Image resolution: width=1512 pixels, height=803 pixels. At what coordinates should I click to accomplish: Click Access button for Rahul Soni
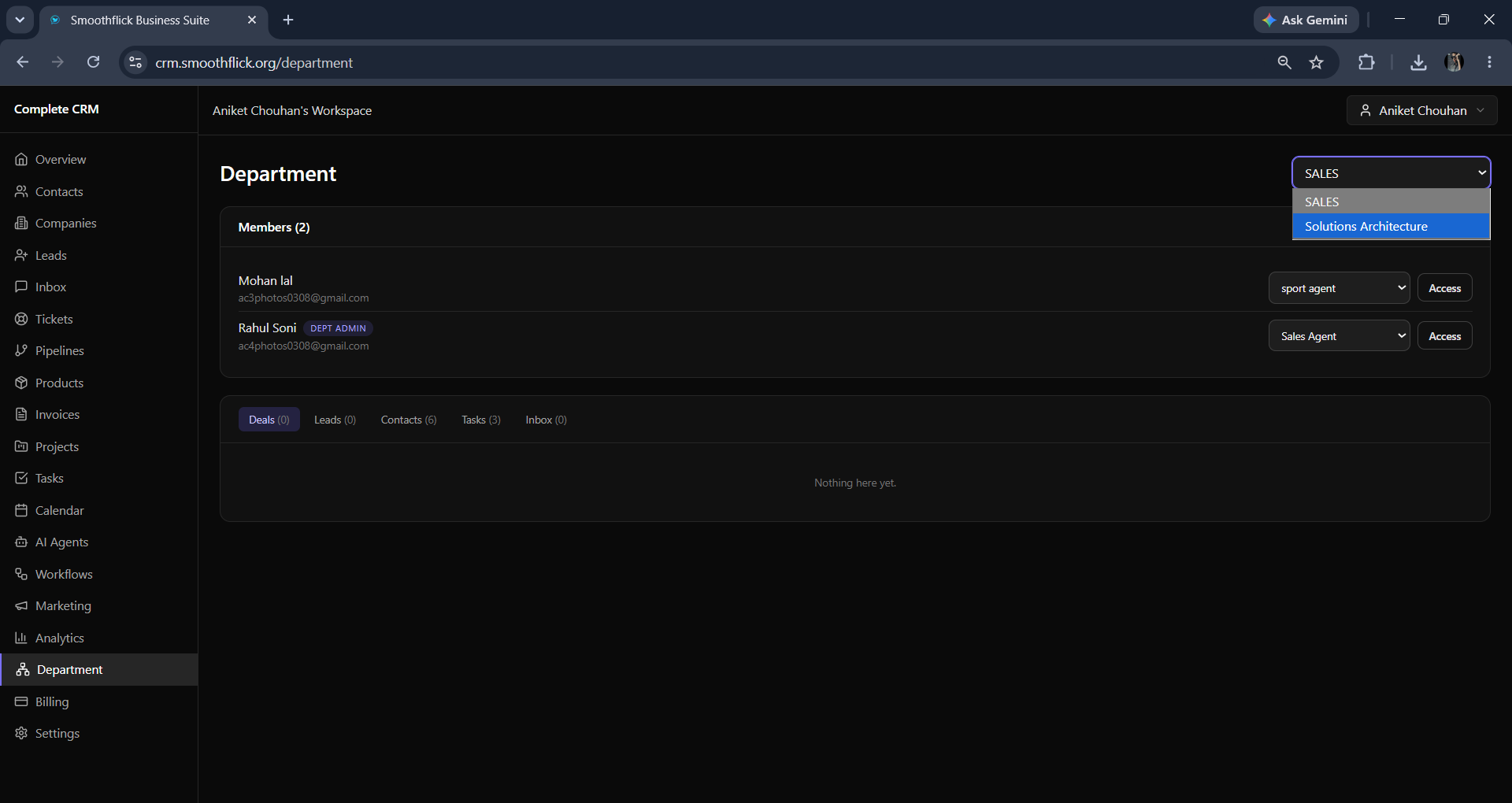pos(1444,336)
